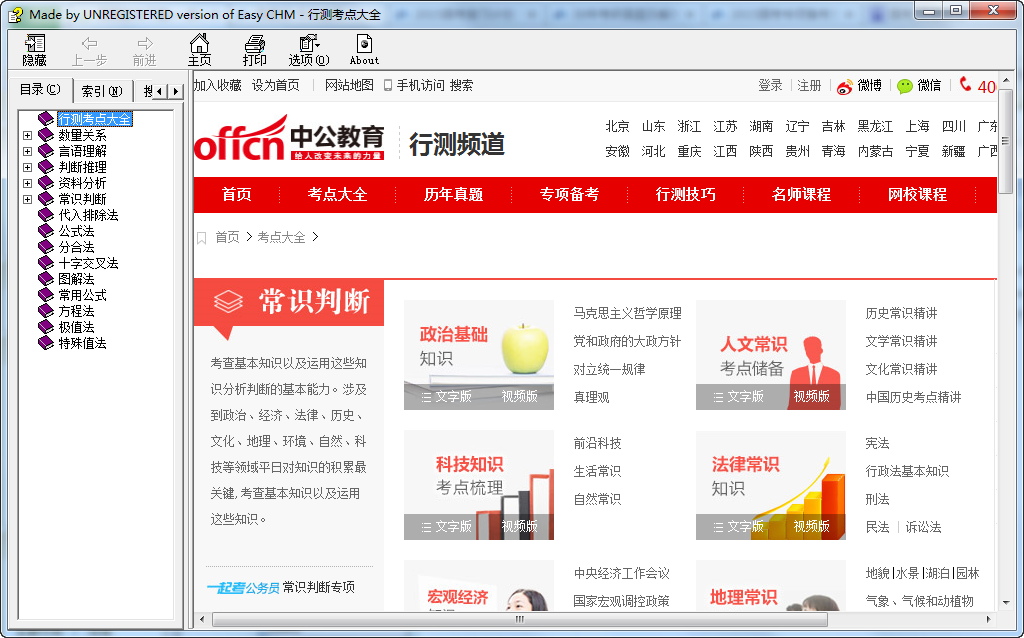The image size is (1024, 638).
Task: Select 图解法 in the contents tree
Action: pyautogui.click(x=76, y=279)
